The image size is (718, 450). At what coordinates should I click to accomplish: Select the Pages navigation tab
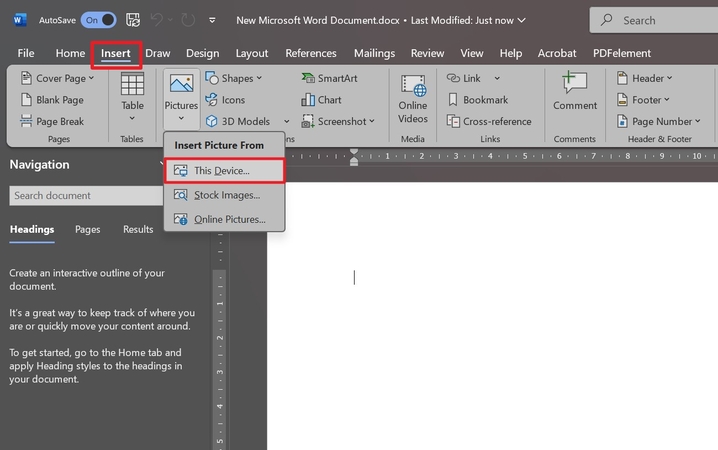(x=87, y=229)
